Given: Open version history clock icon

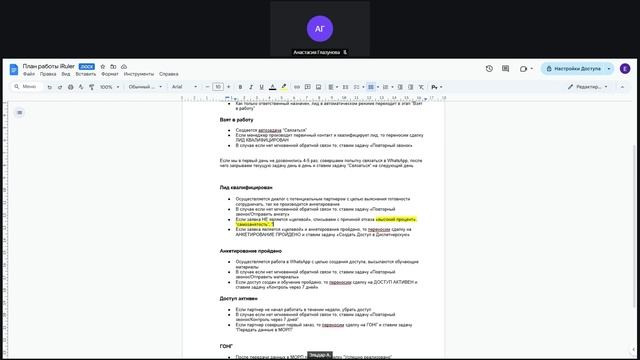Looking at the screenshot, I should coord(489,69).
